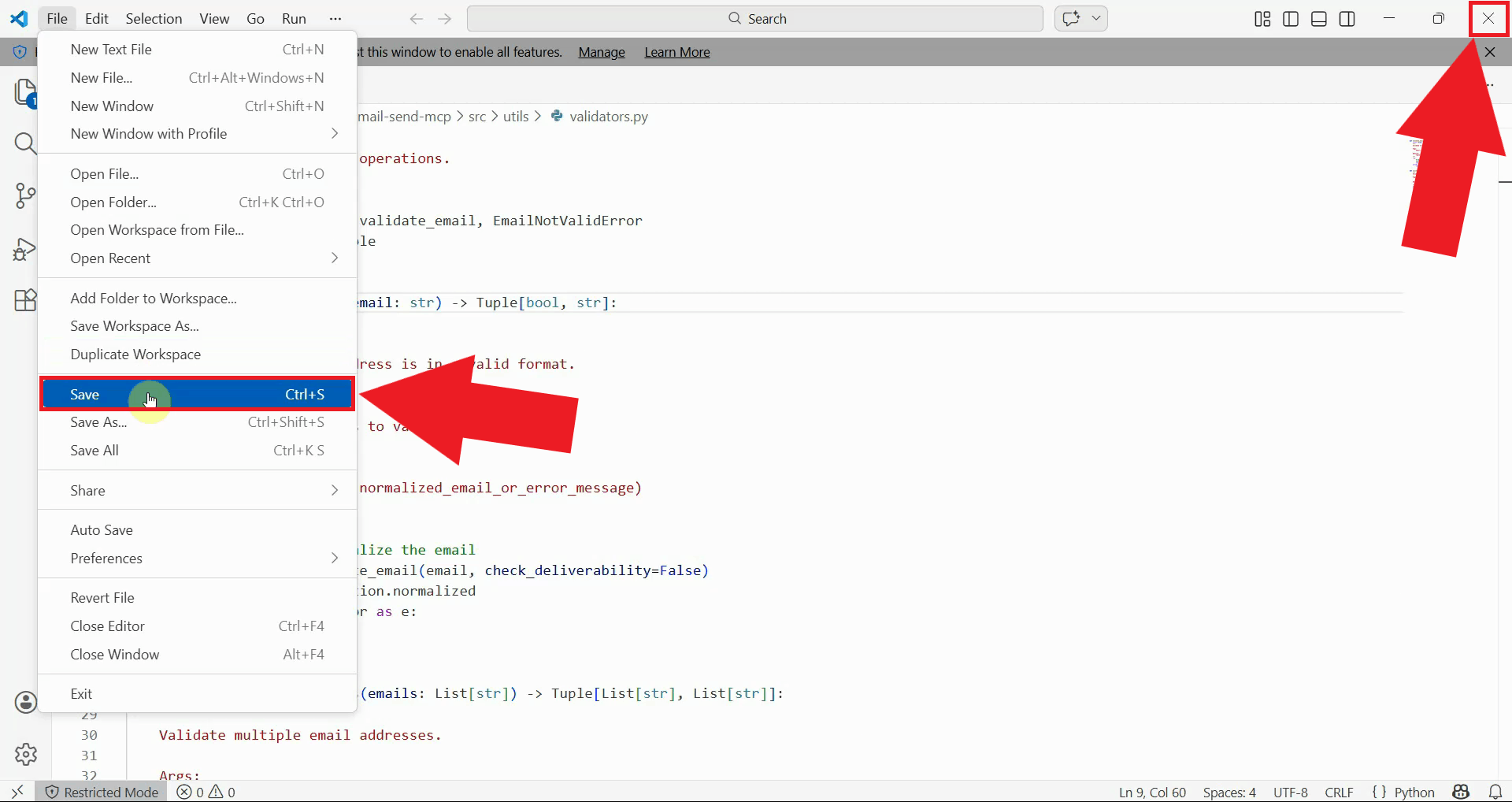
Task: Toggle the secondary side bar
Action: [x=1347, y=19]
